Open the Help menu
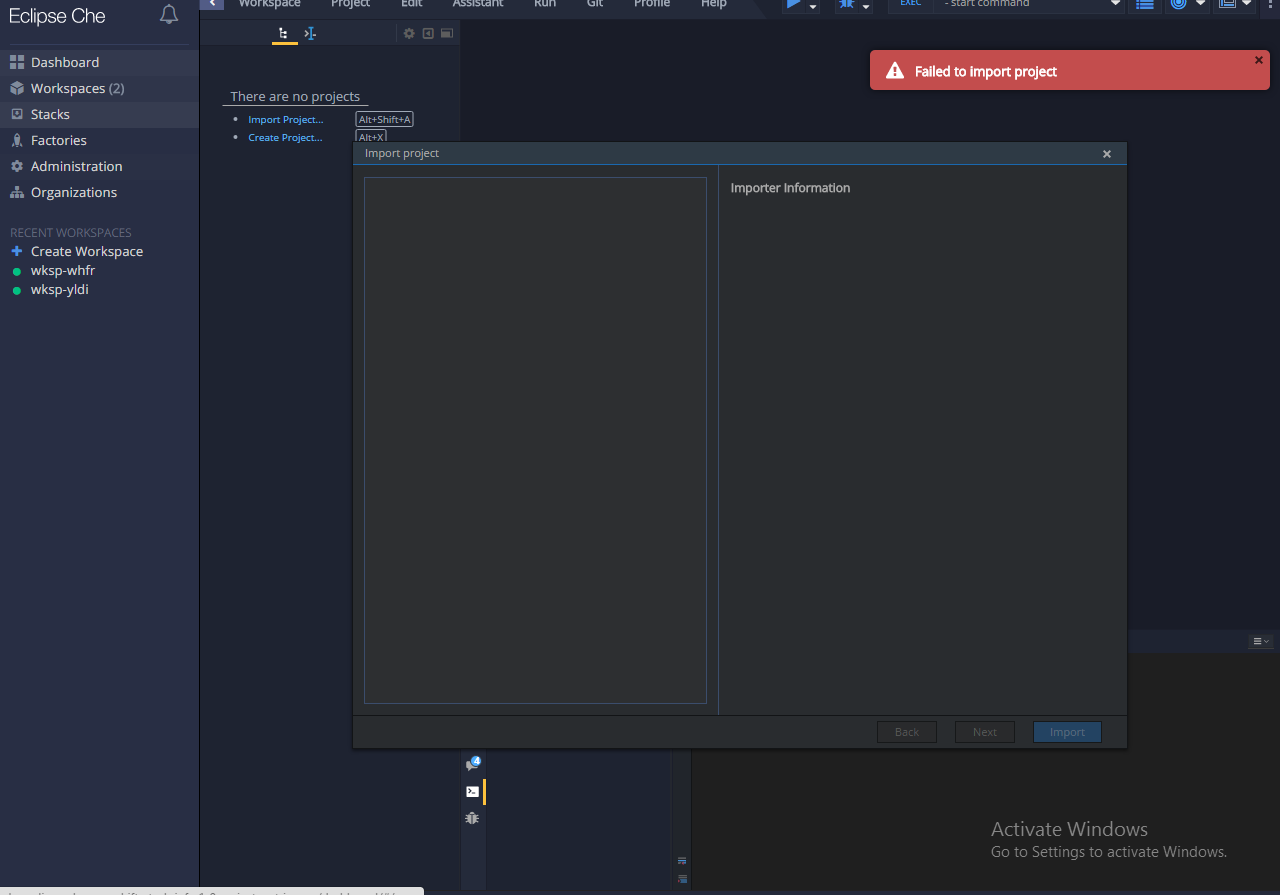Viewport: 1280px width, 895px height. click(x=714, y=4)
